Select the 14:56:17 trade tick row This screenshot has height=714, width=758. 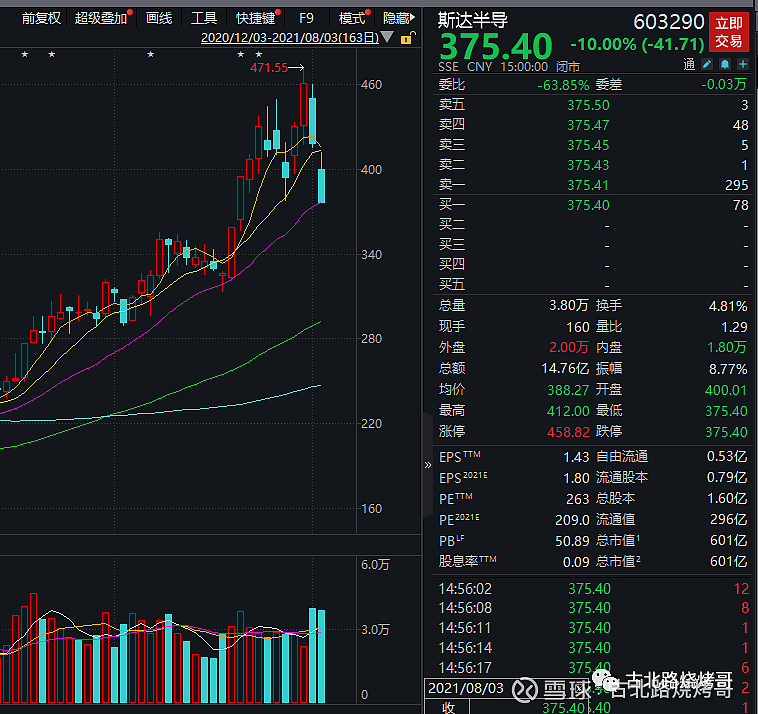pos(593,668)
